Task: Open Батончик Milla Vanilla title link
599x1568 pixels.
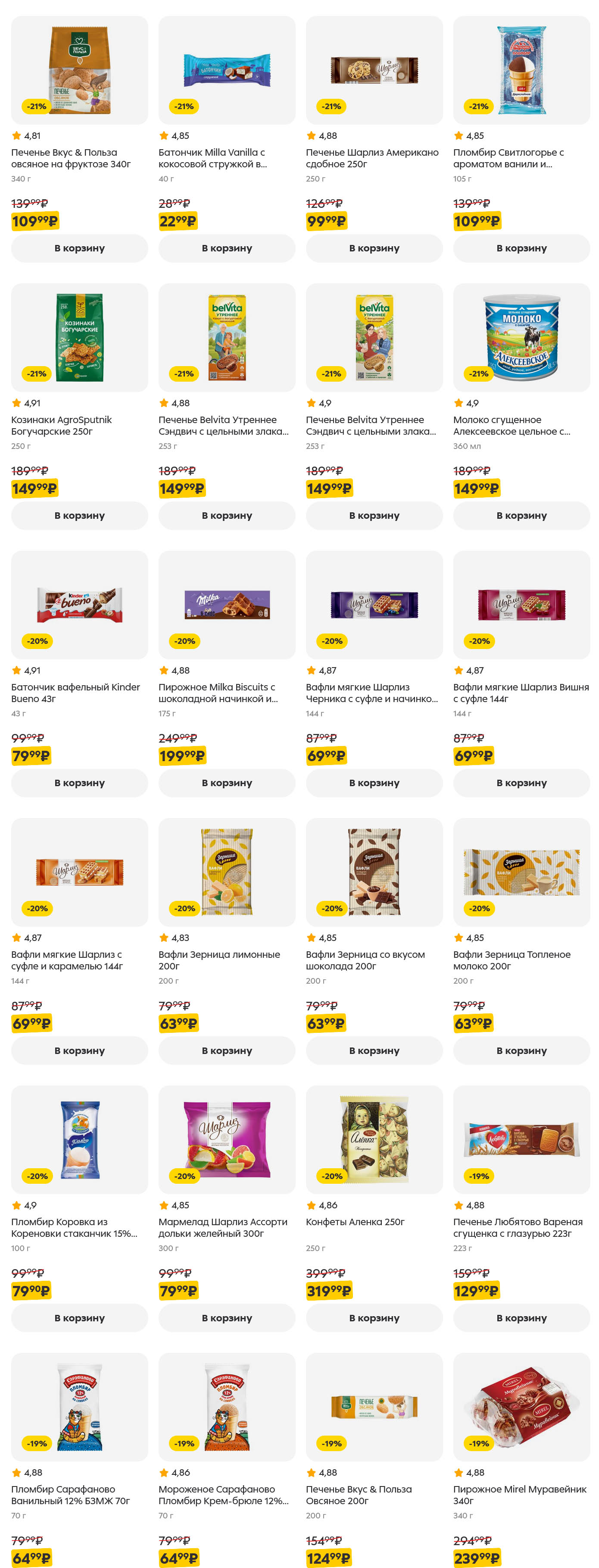Action: (212, 158)
